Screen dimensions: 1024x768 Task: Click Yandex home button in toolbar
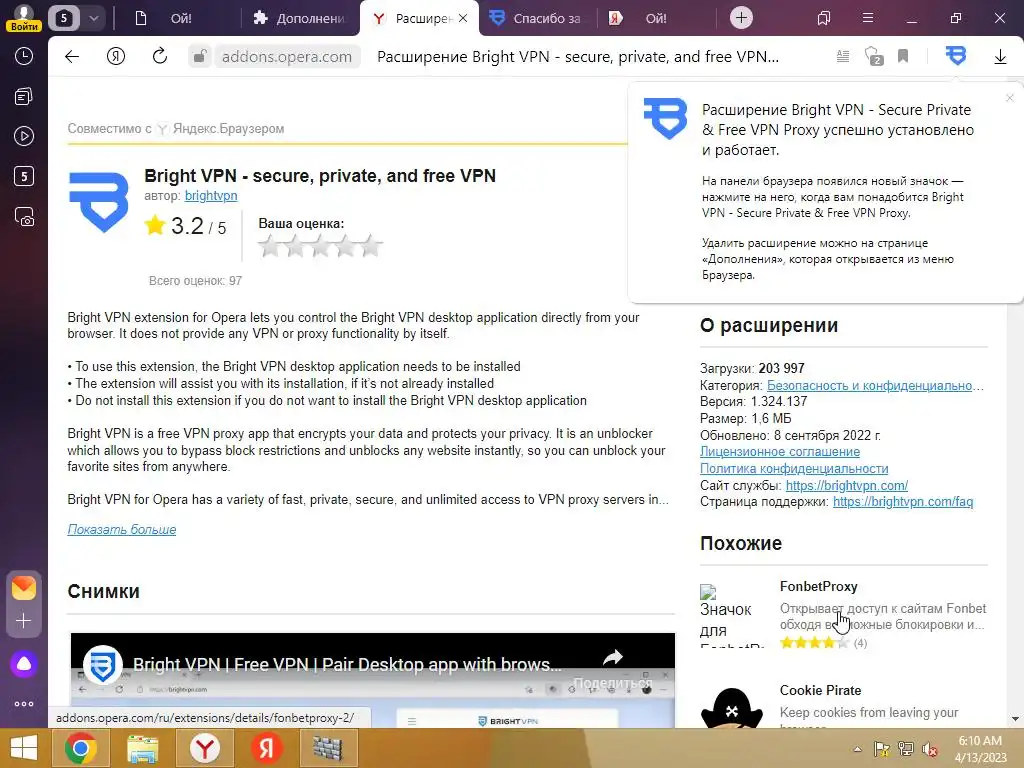(x=116, y=56)
